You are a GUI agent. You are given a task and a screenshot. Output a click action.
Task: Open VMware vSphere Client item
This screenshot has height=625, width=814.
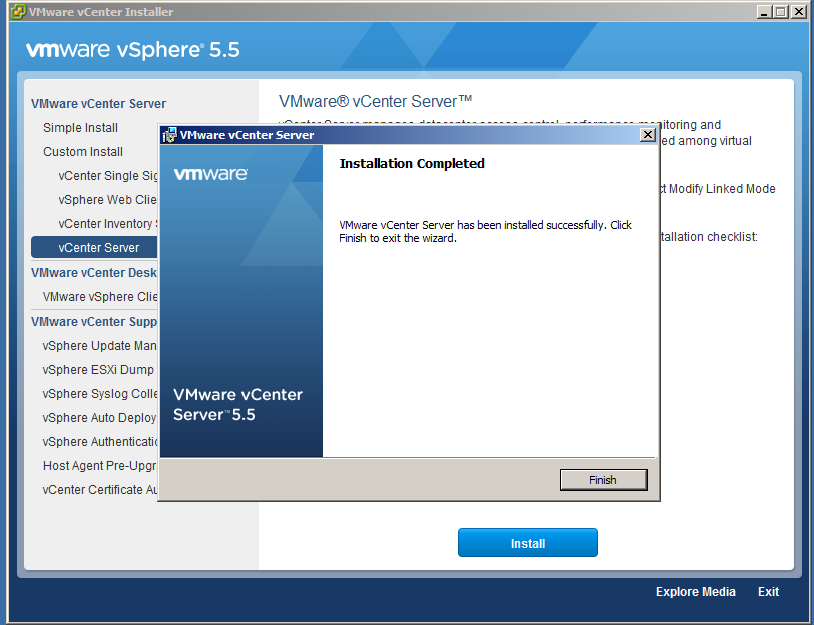[x=100, y=297]
